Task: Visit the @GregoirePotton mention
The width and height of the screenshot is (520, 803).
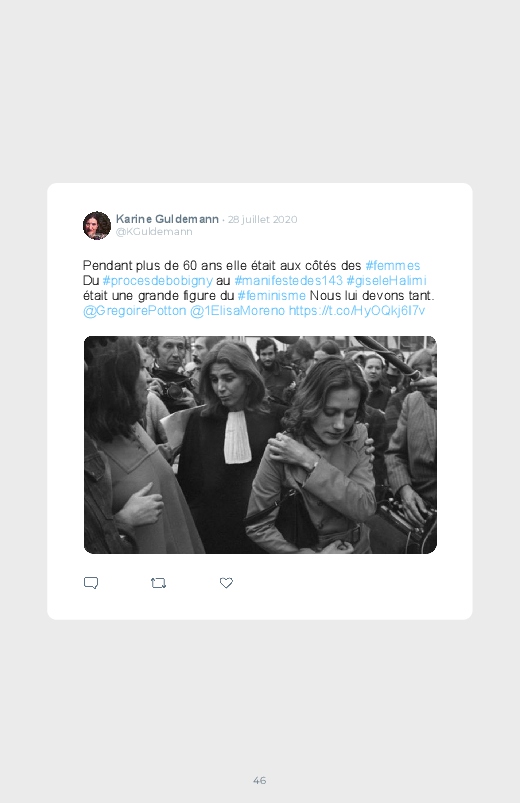Action: 134,311
